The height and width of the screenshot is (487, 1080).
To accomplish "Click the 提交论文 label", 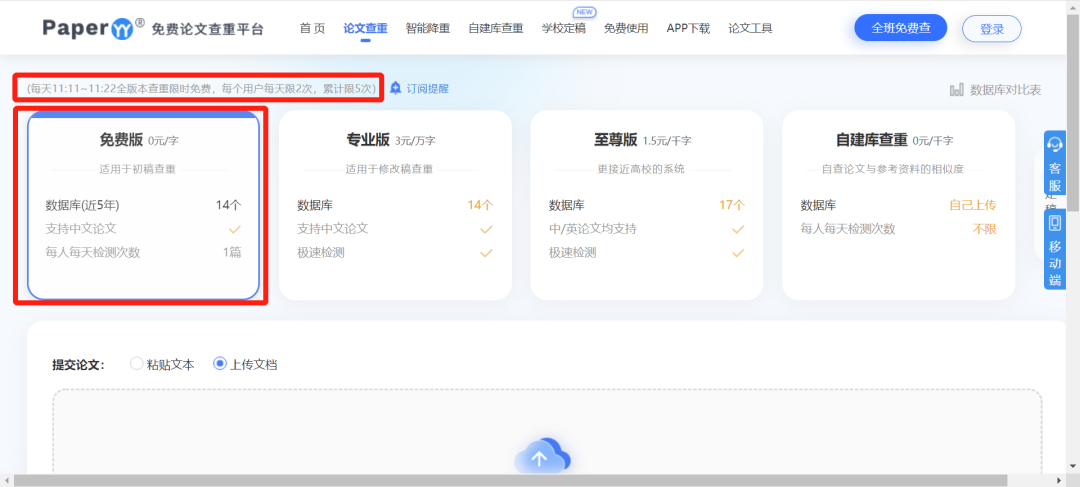I will pos(78,364).
